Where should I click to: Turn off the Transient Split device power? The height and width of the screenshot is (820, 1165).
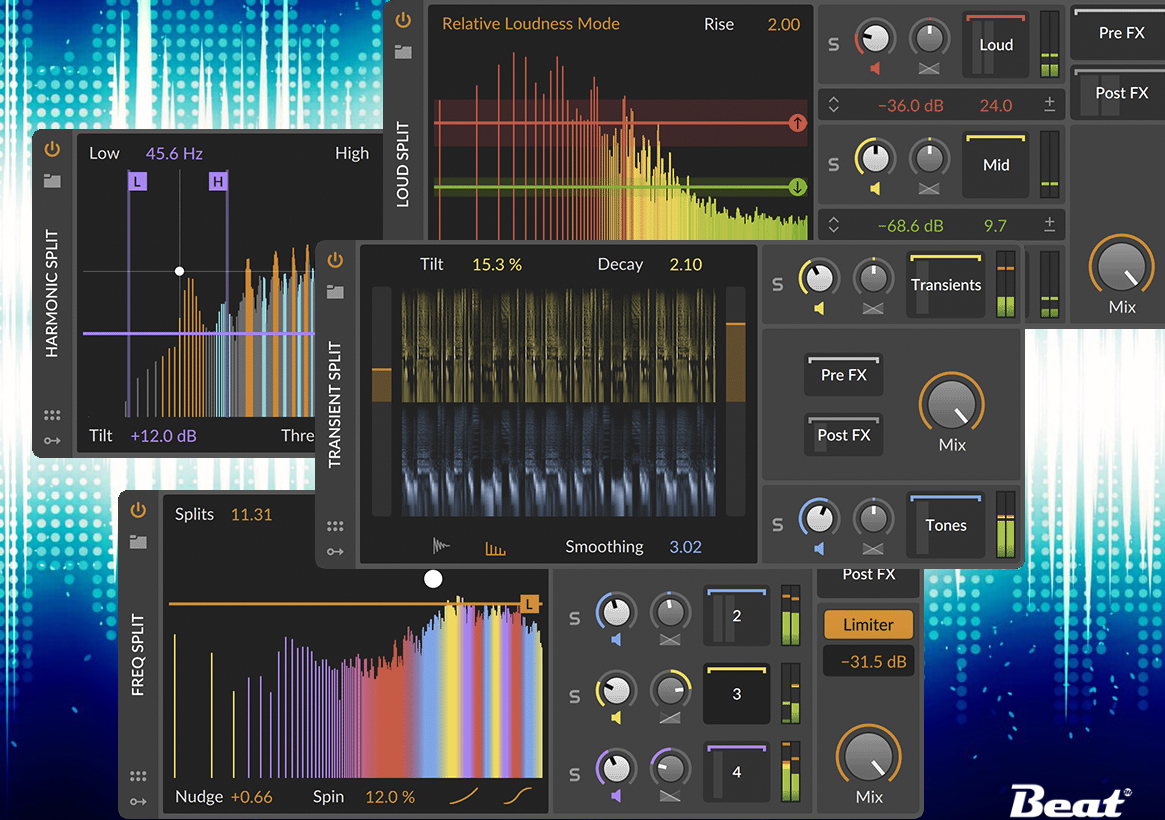(x=335, y=260)
